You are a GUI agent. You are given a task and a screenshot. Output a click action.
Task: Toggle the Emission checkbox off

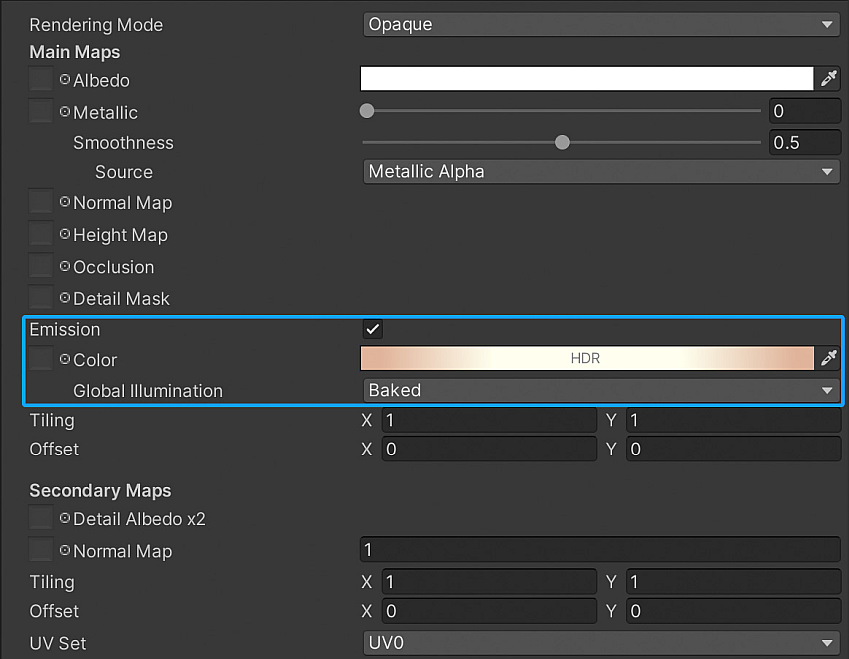pyautogui.click(x=372, y=329)
